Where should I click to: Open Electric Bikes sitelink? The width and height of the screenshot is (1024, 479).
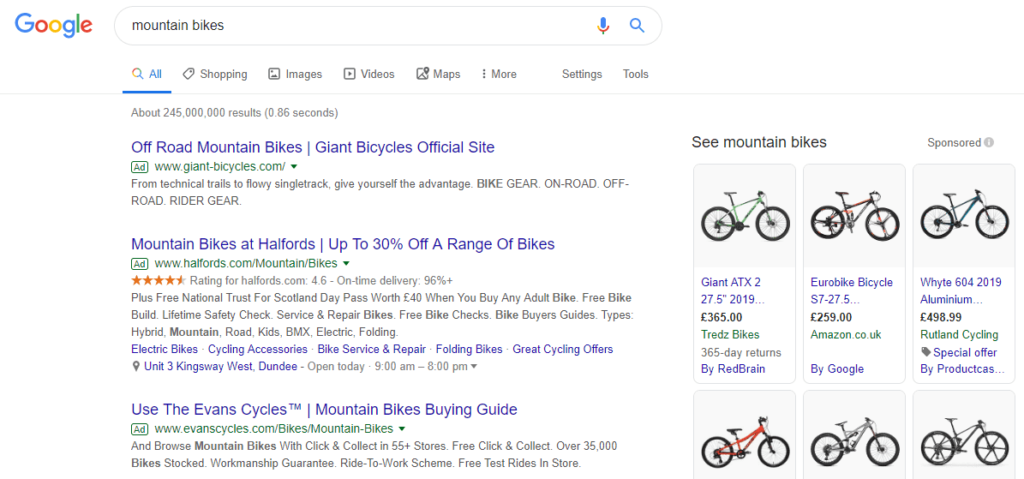pyautogui.click(x=165, y=349)
